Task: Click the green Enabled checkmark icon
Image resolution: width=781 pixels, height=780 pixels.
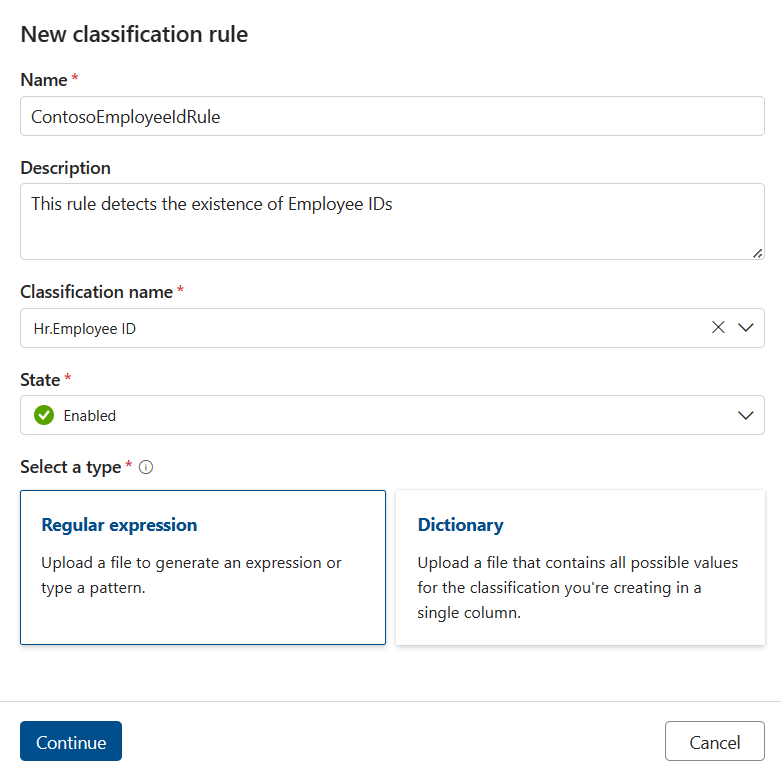Action: pyautogui.click(x=44, y=415)
